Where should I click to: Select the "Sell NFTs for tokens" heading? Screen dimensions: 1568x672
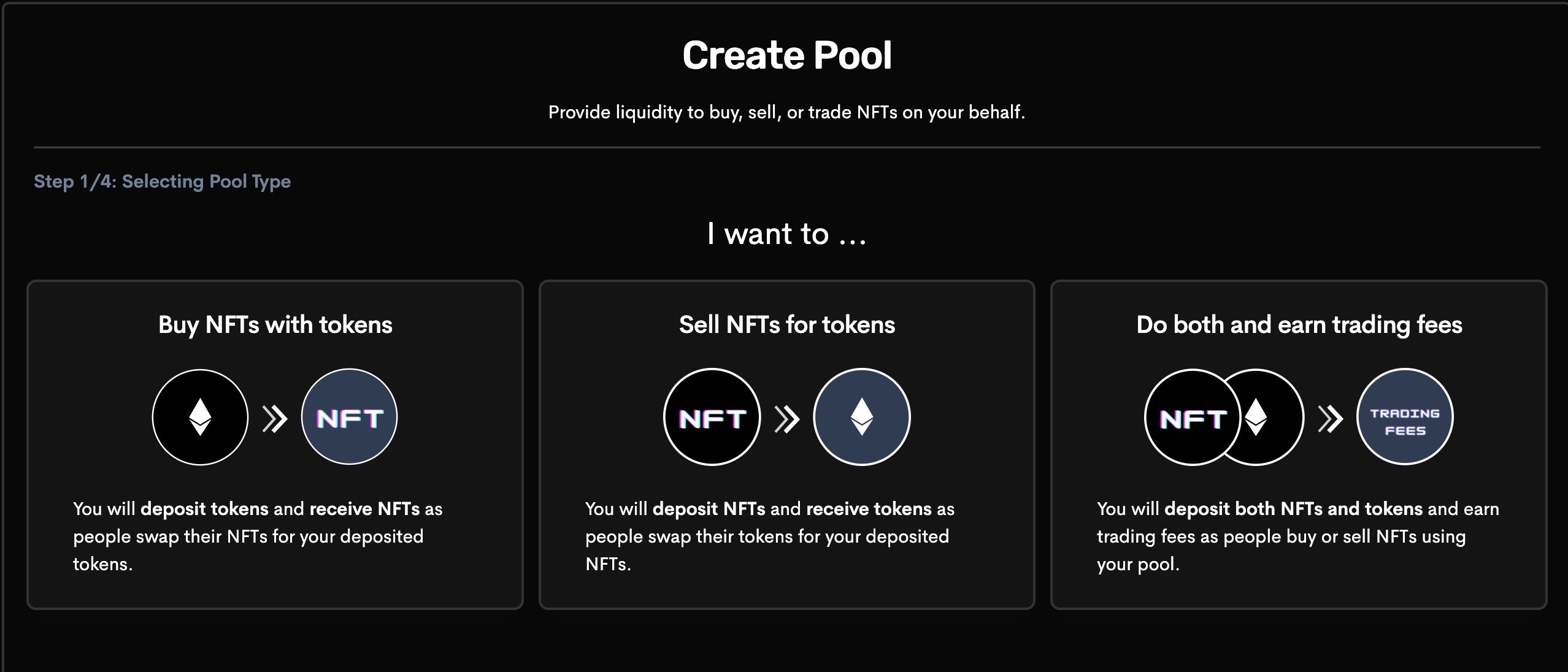pos(786,325)
